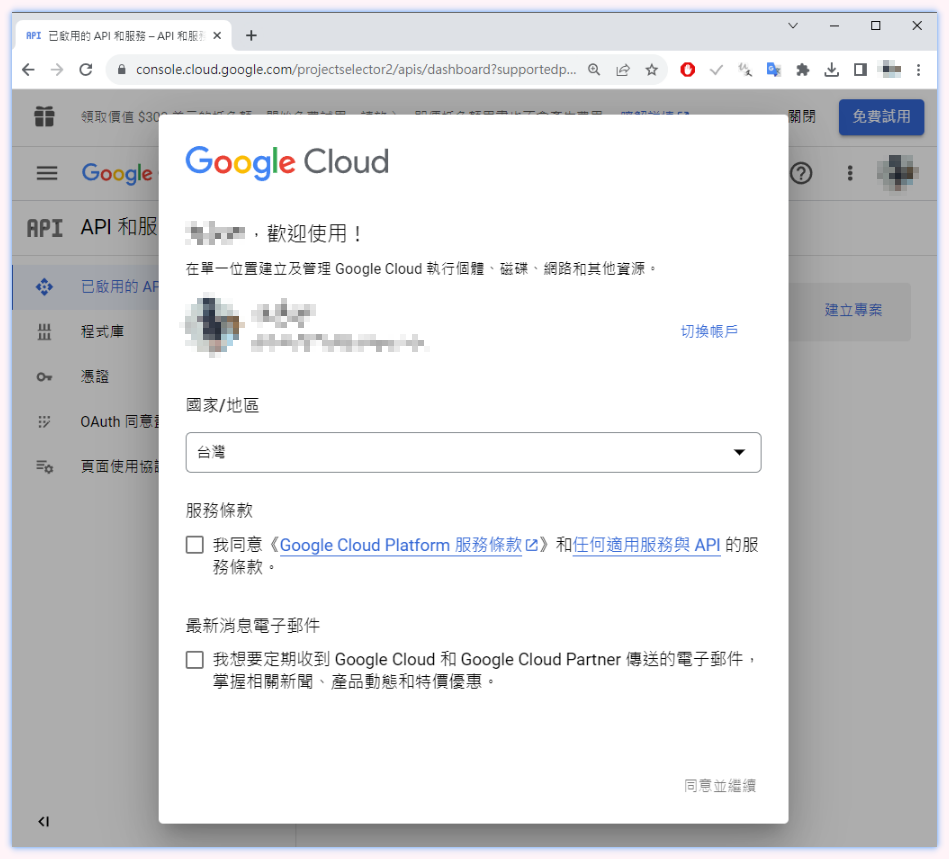Select OAuth 同意 sidebar item
949x859 pixels.
pos(85,421)
